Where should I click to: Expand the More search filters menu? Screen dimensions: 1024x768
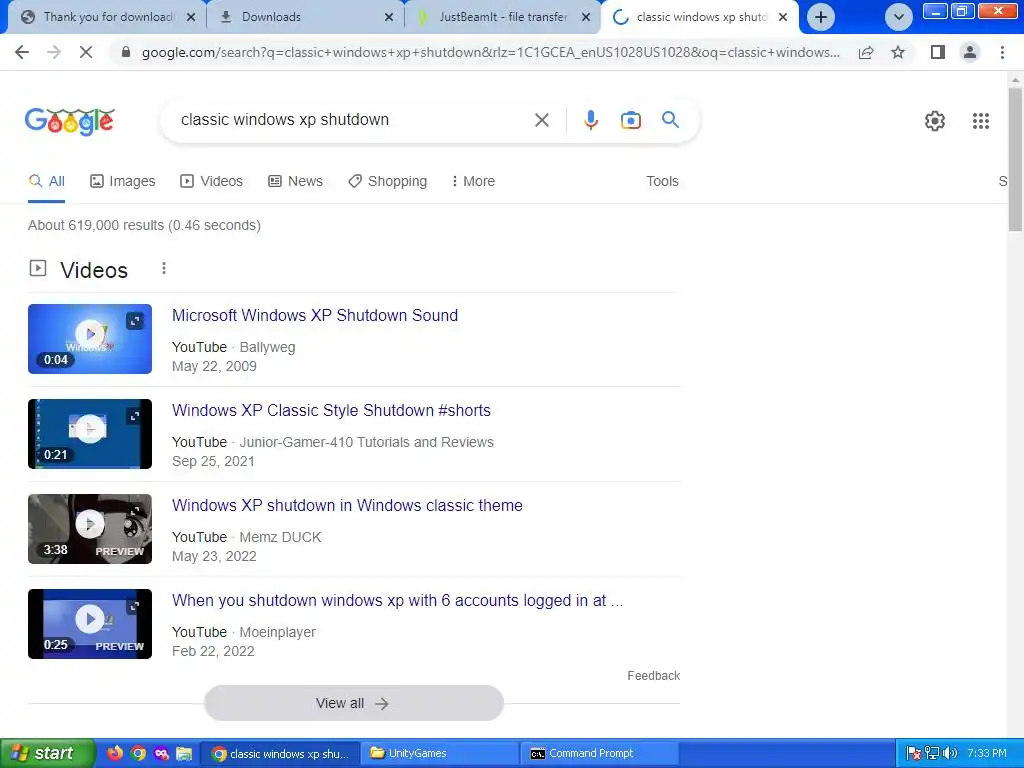pyautogui.click(x=473, y=181)
